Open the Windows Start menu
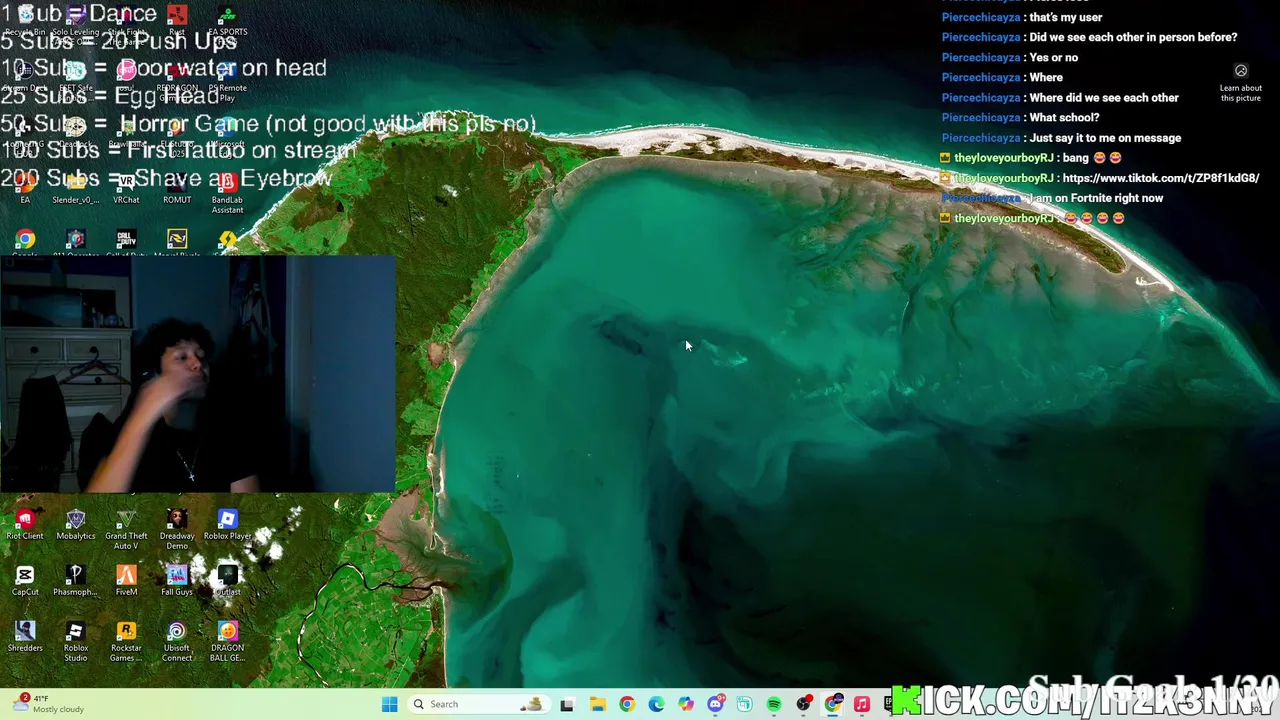Viewport: 1280px width, 720px height. [x=389, y=704]
